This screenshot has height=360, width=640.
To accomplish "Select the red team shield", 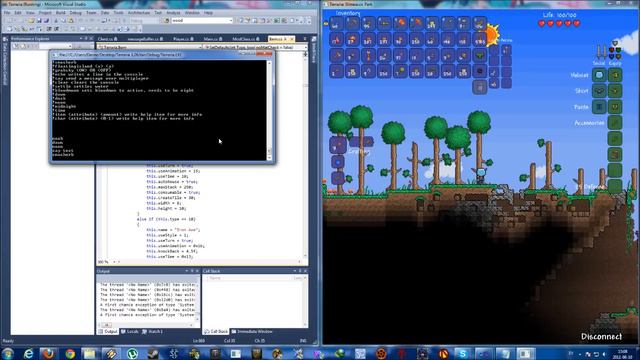I will 612,51.
